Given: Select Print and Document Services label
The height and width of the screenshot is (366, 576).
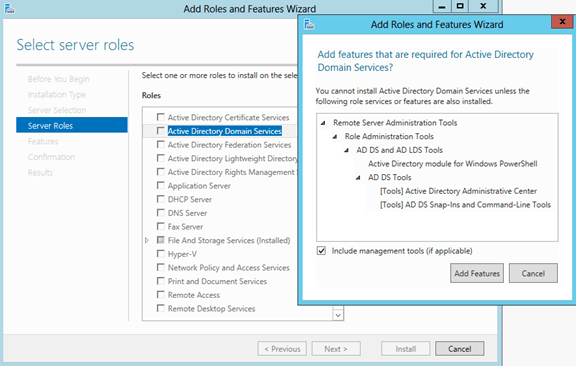Looking at the screenshot, I should coord(217,281).
